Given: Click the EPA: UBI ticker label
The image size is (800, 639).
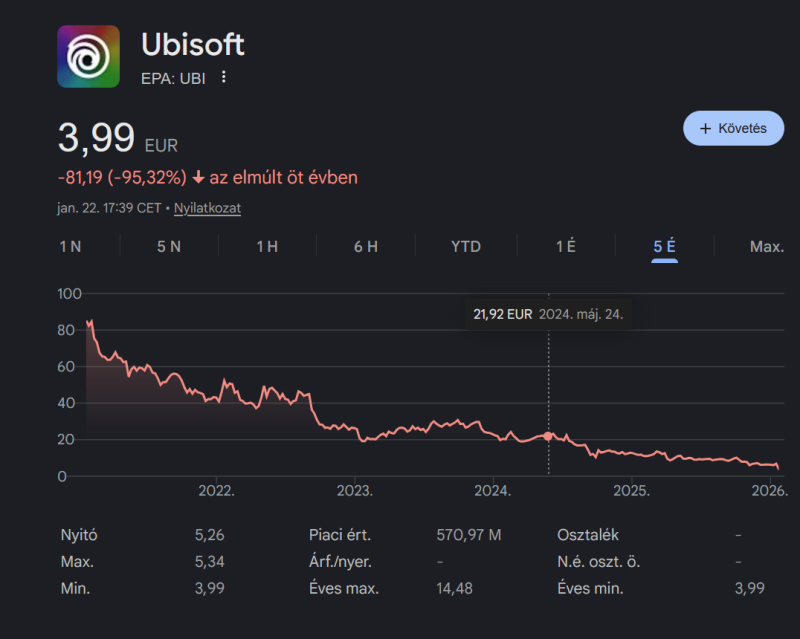Looking at the screenshot, I should click(x=173, y=79).
